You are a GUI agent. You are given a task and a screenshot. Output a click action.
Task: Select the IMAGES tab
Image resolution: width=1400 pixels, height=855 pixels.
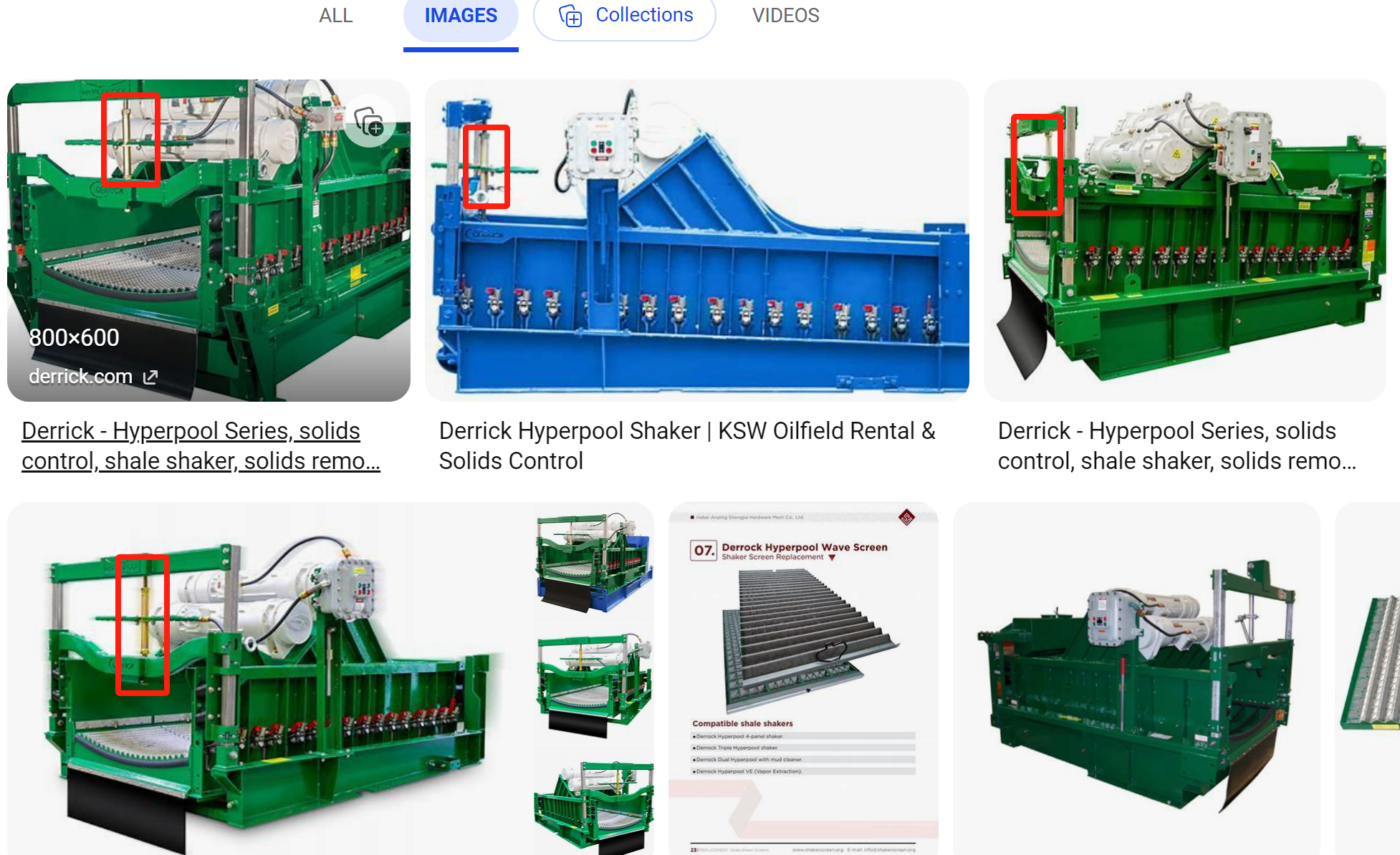(461, 16)
